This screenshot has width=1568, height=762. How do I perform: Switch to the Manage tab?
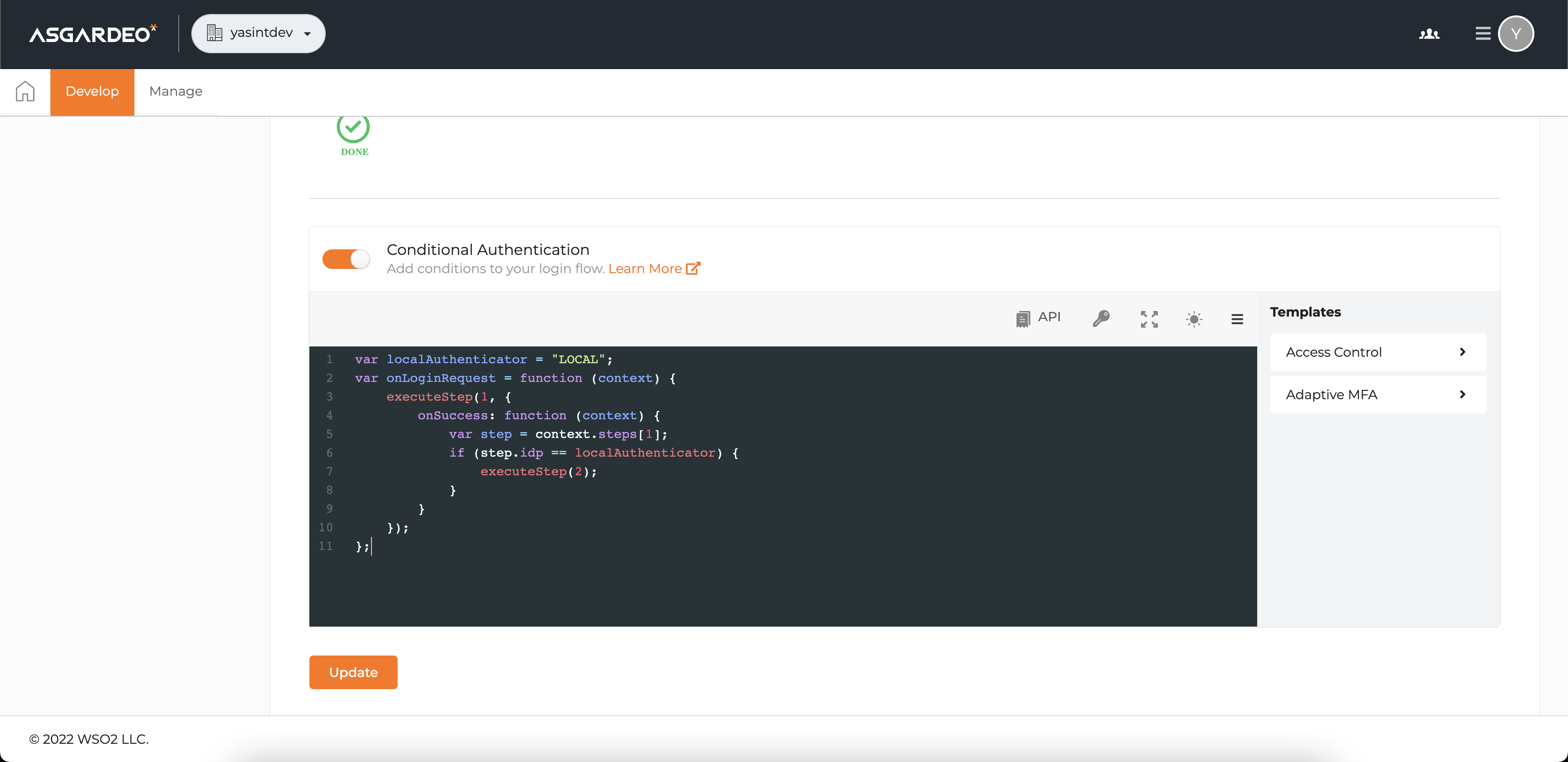[x=175, y=92]
